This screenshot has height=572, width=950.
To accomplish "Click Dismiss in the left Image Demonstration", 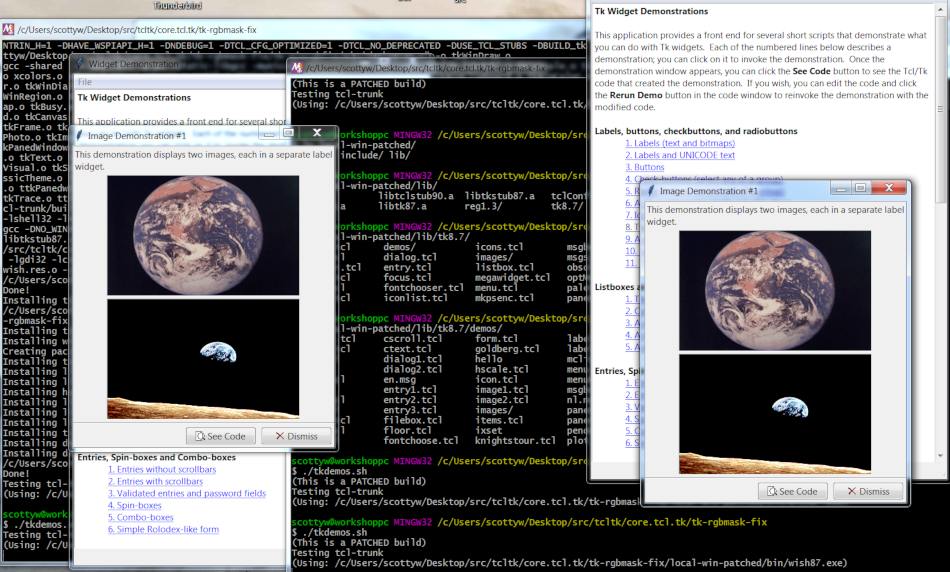I will [296, 436].
